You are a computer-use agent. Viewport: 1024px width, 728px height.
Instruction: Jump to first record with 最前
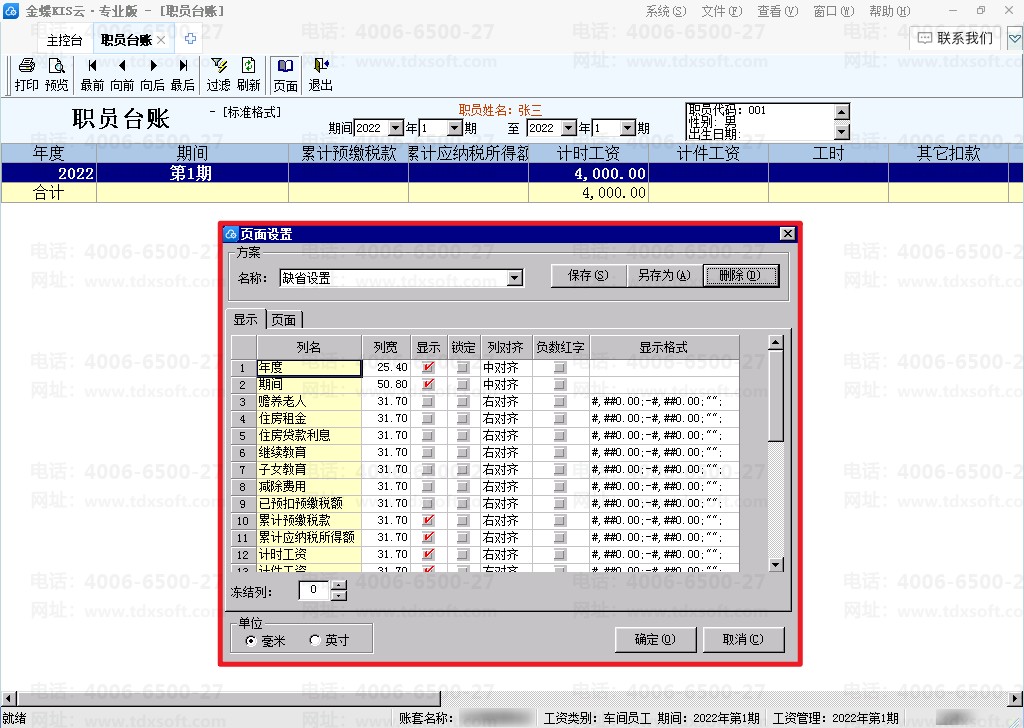92,75
